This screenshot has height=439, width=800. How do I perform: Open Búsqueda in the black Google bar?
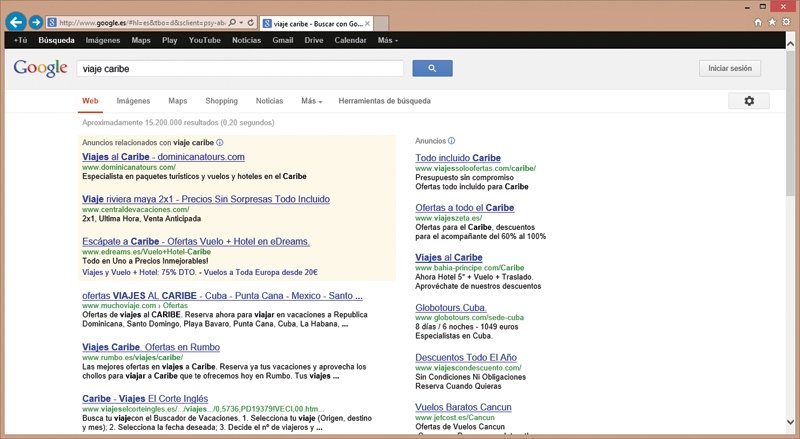[56, 40]
